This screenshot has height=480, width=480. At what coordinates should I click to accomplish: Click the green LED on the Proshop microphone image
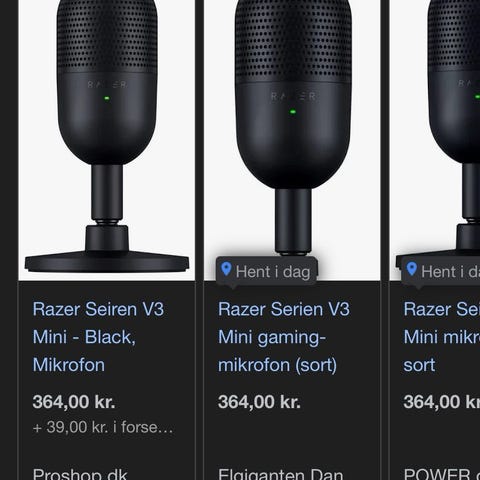click(107, 98)
